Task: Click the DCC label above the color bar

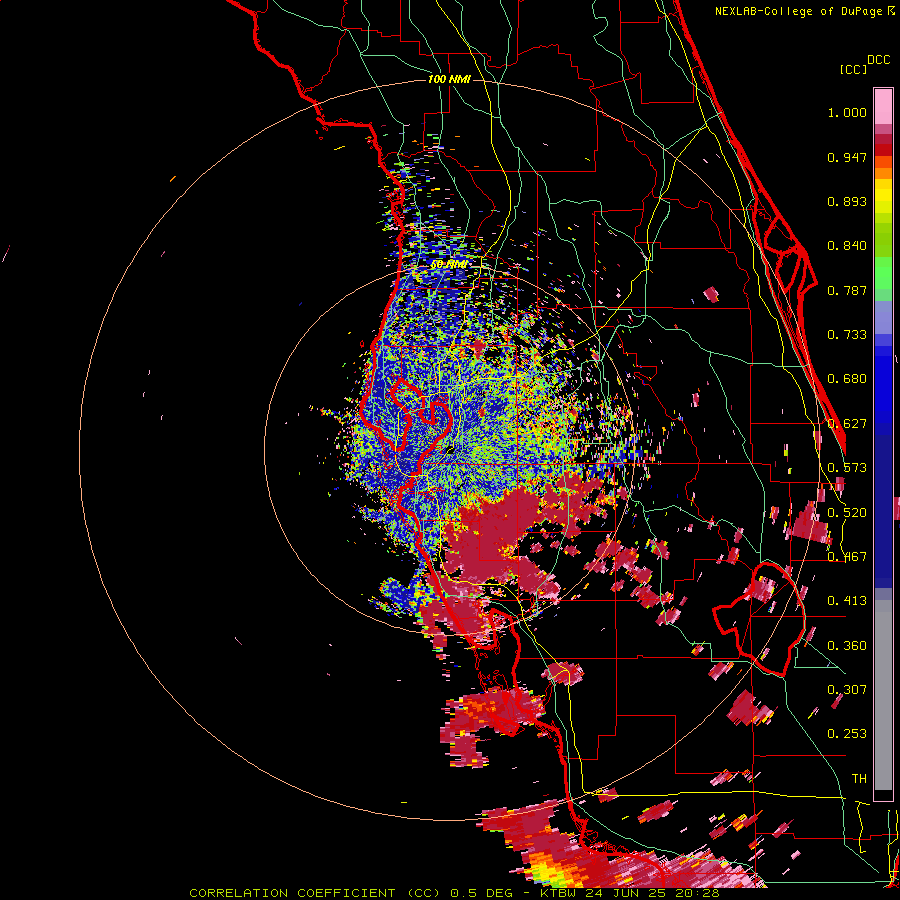Action: coord(879,59)
